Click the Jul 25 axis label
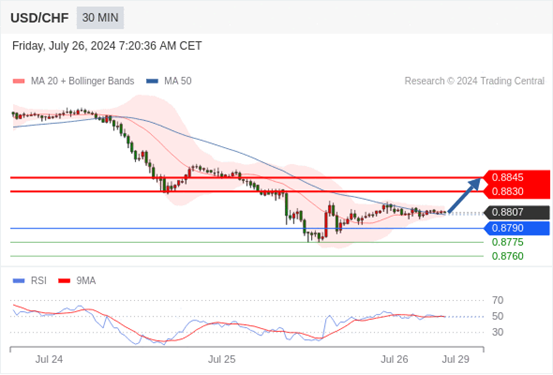The height and width of the screenshot is (375, 553). tap(221, 359)
